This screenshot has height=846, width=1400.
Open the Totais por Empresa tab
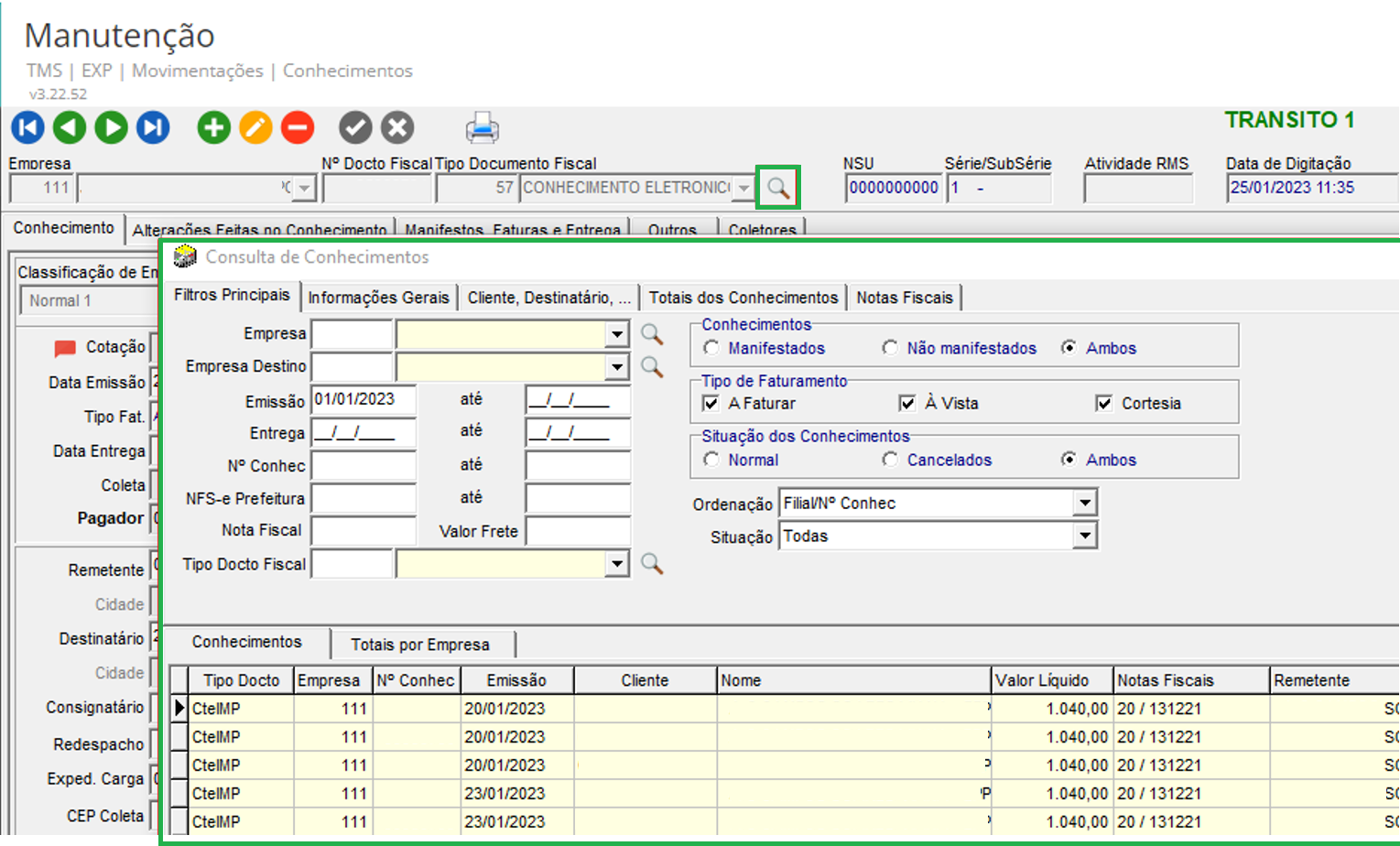[420, 645]
